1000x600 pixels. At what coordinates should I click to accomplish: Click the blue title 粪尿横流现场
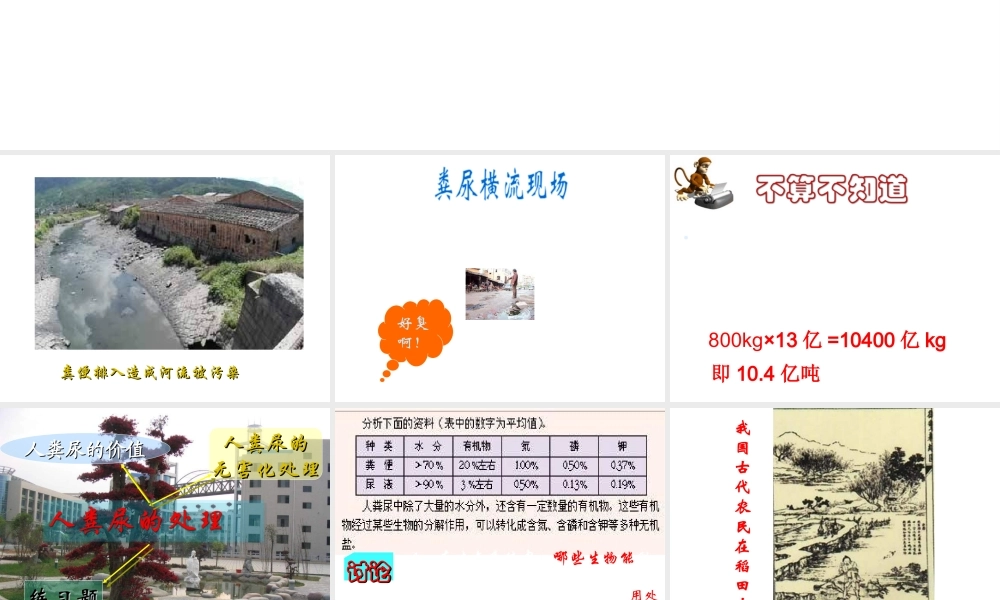click(501, 185)
